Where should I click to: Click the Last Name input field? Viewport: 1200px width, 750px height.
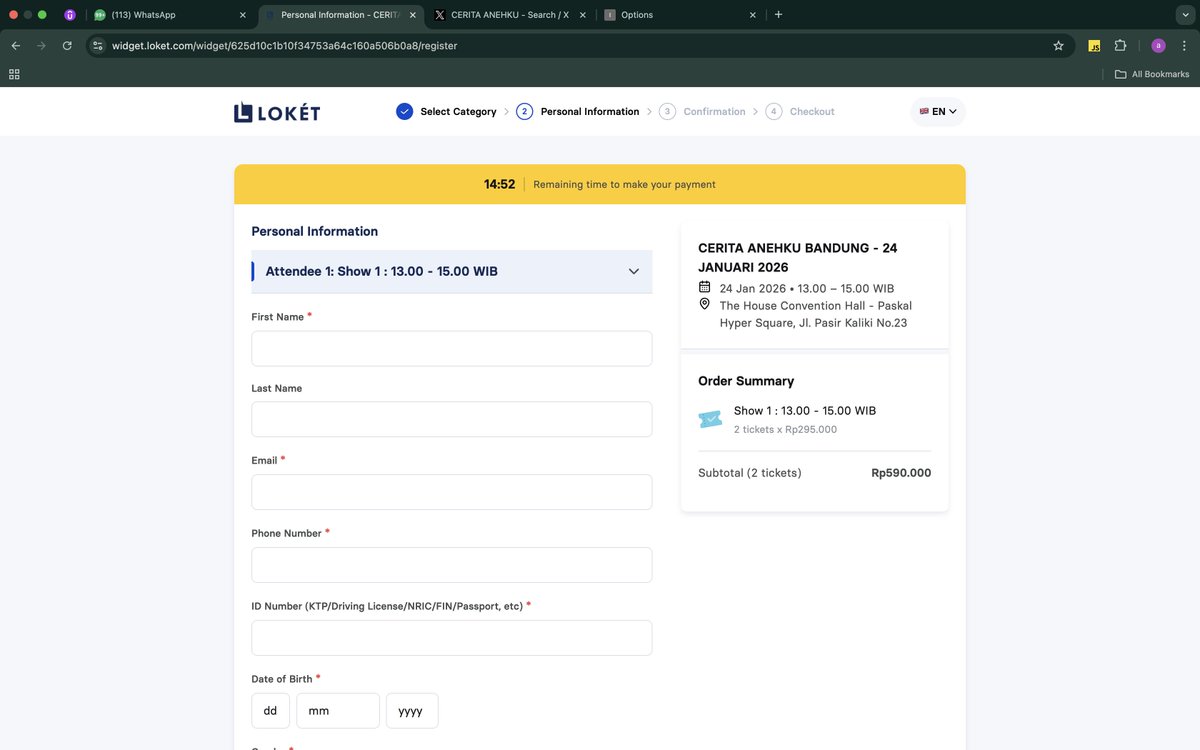(451, 420)
